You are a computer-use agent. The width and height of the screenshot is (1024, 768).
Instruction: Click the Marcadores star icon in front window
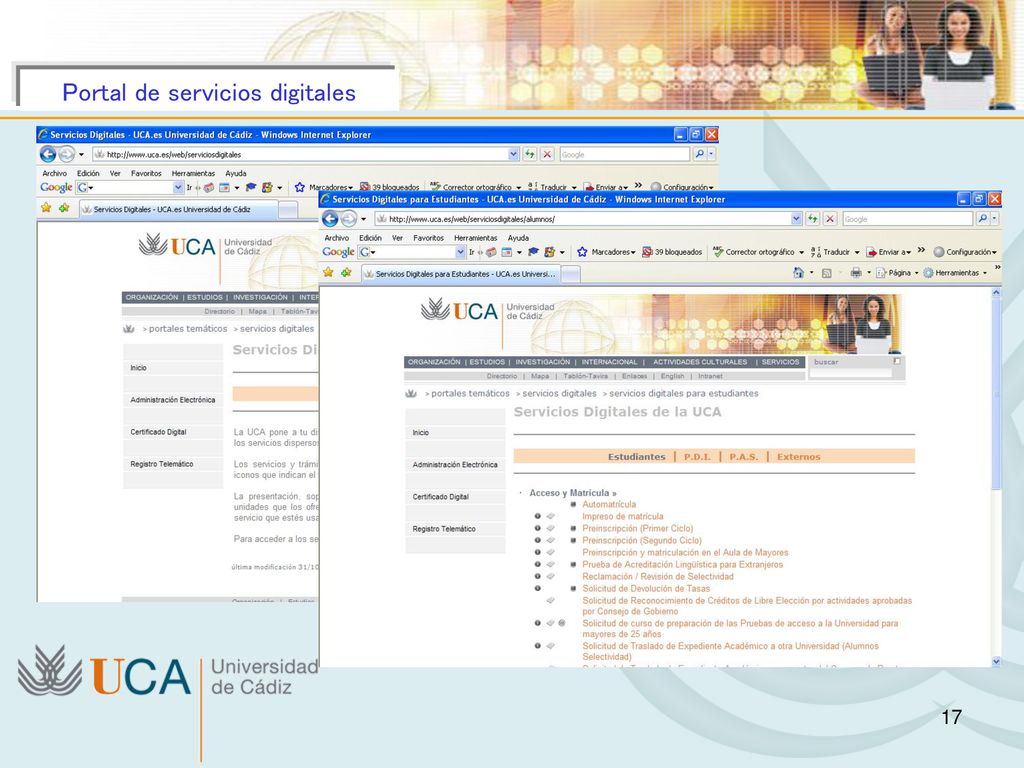click(582, 252)
